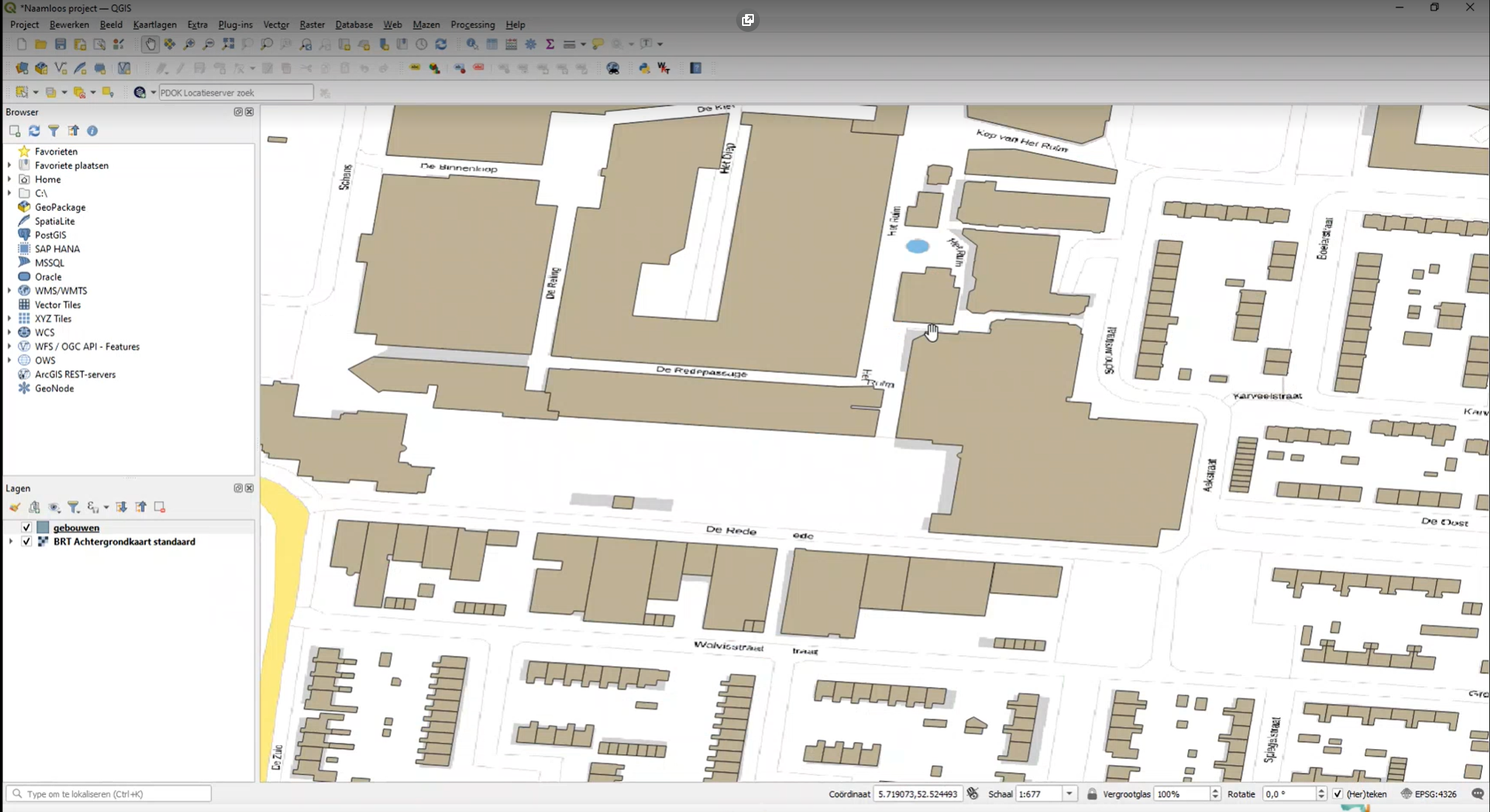
Task: Toggle the (Her)teken render checkbox
Action: coord(1337,793)
